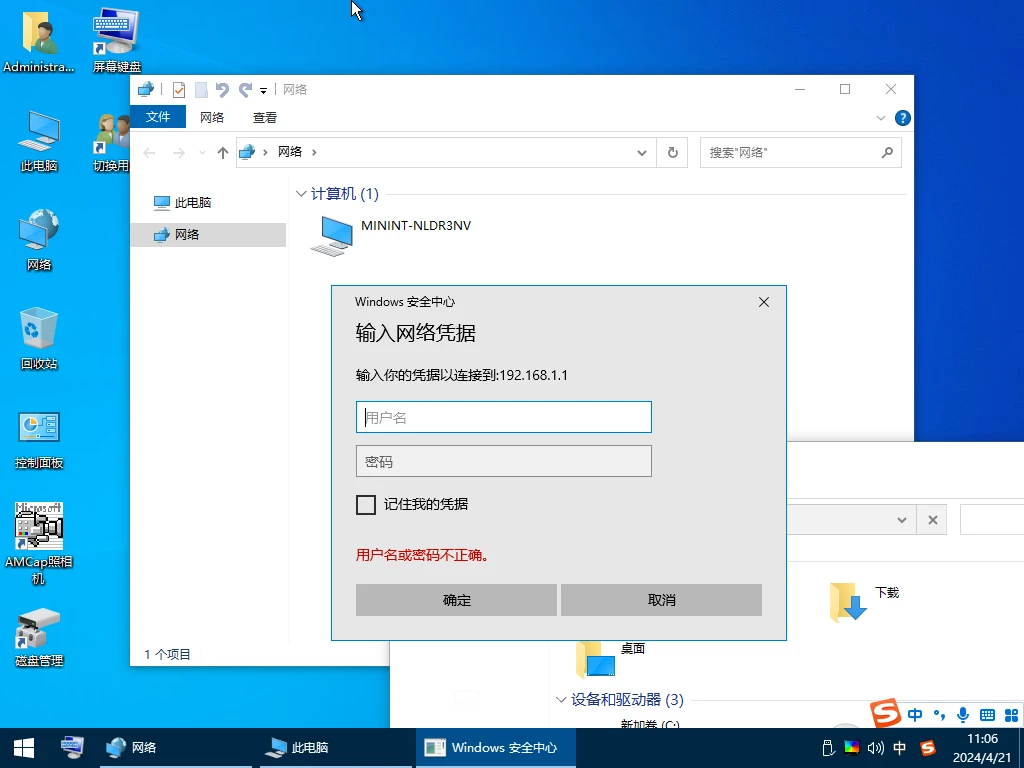Image resolution: width=1024 pixels, height=768 pixels.
Task: Click the 搜索"网络" search box
Action: [801, 152]
